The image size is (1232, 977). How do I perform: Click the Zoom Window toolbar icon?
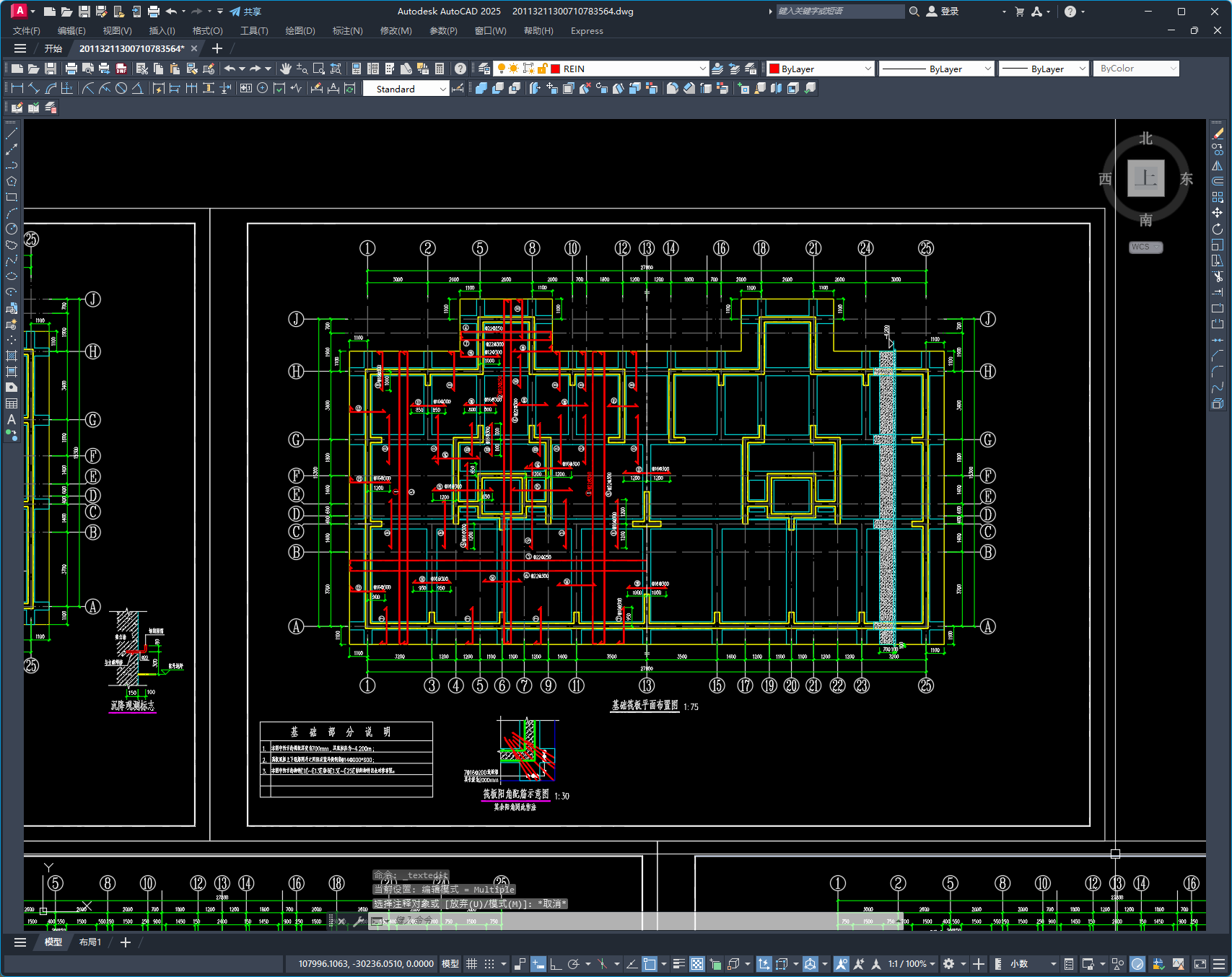coord(319,69)
